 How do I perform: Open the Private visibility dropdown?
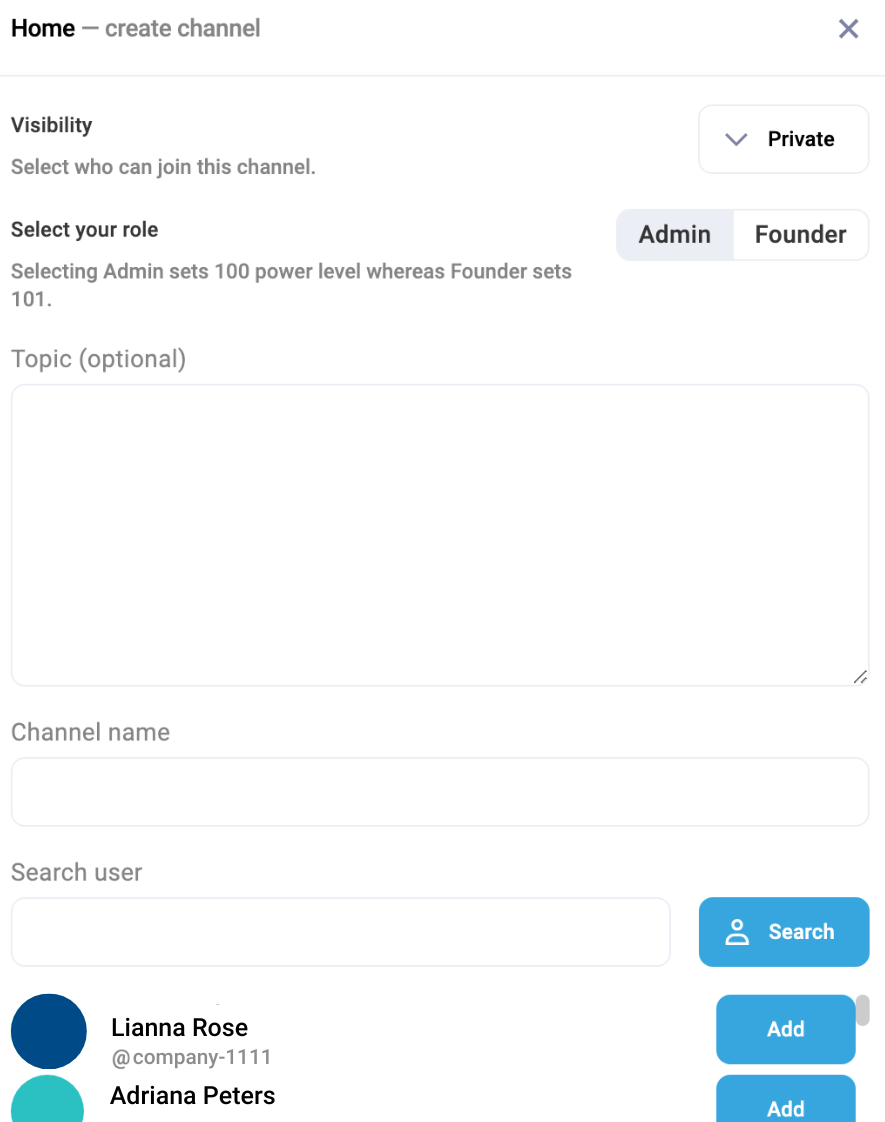click(x=783, y=140)
